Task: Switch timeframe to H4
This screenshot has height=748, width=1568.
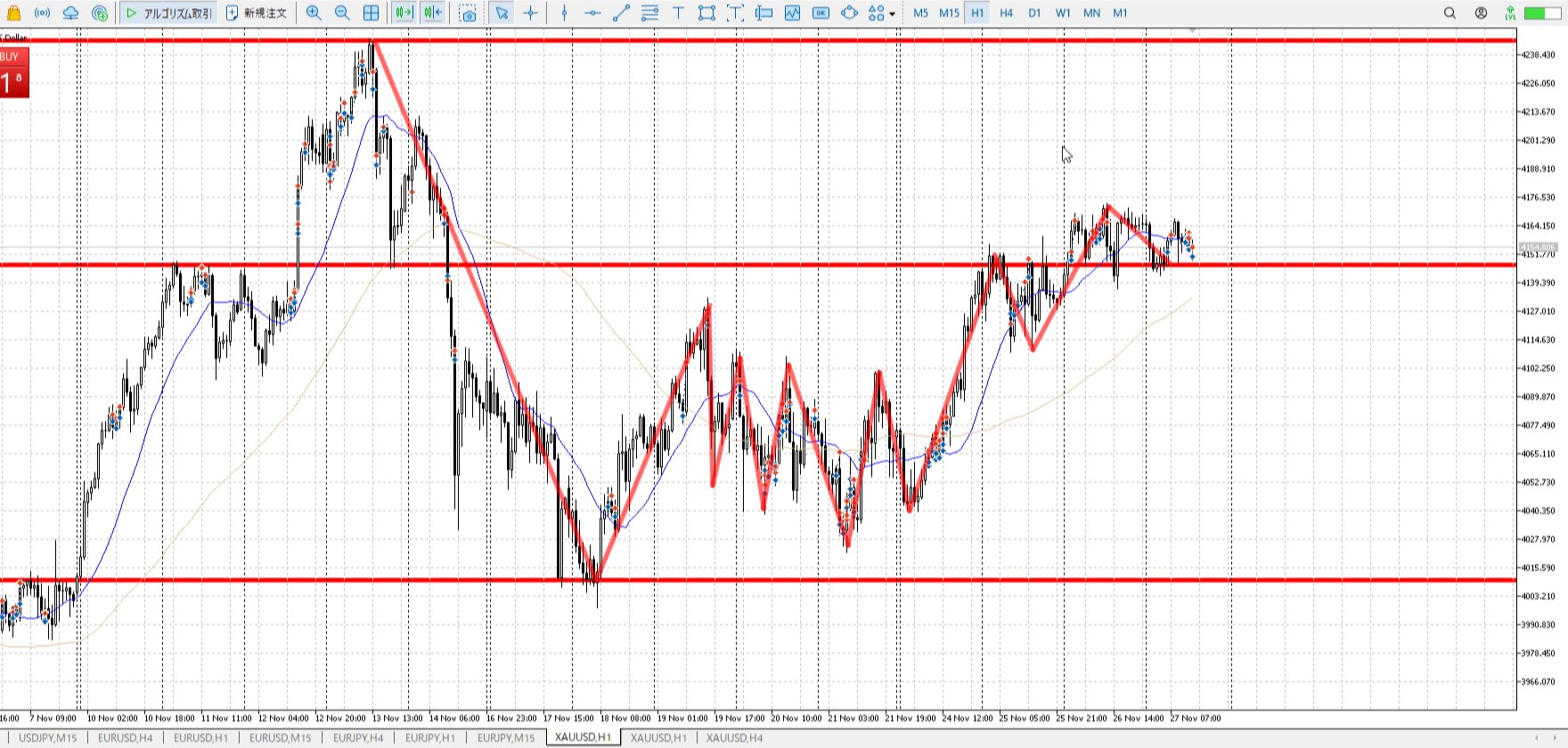Action: click(x=1006, y=12)
